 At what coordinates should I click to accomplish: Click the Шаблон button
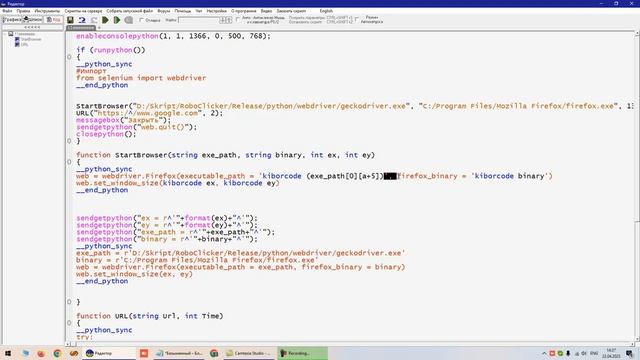point(33,20)
